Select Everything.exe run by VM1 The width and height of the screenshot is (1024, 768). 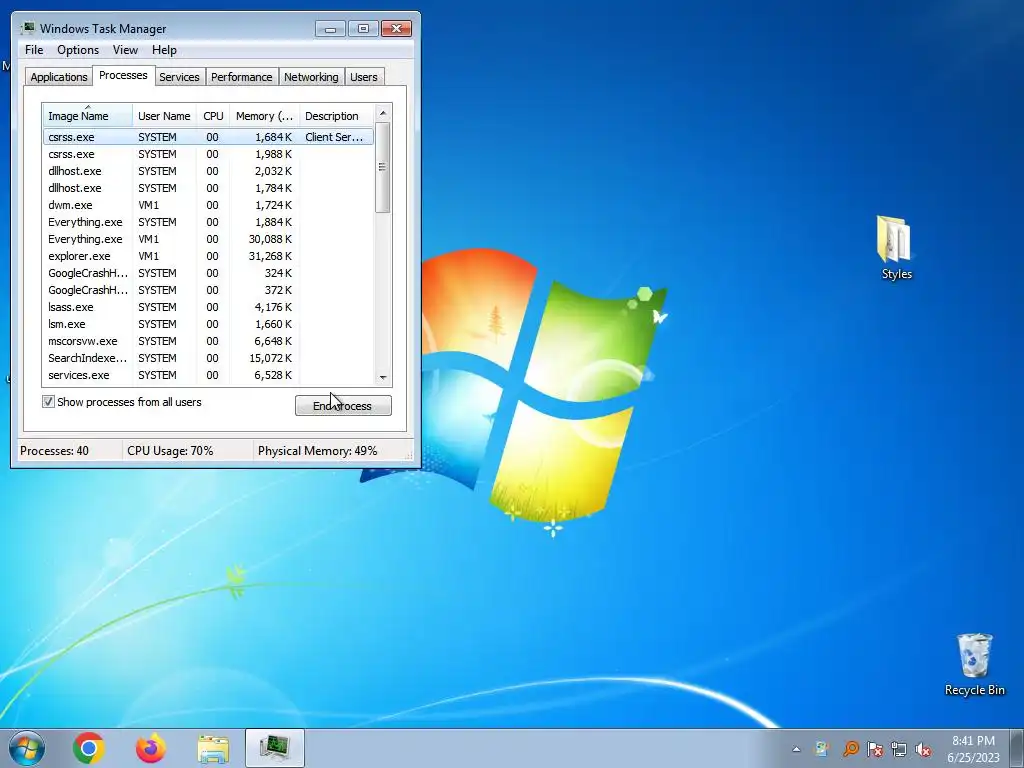pyautogui.click(x=208, y=239)
